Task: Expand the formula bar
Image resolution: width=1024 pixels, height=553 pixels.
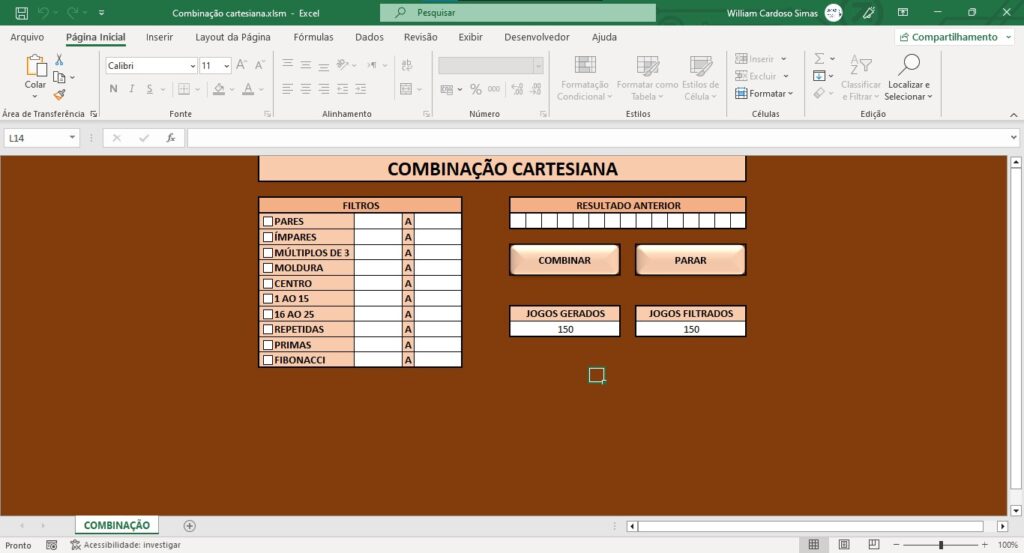Action: pos(1014,138)
